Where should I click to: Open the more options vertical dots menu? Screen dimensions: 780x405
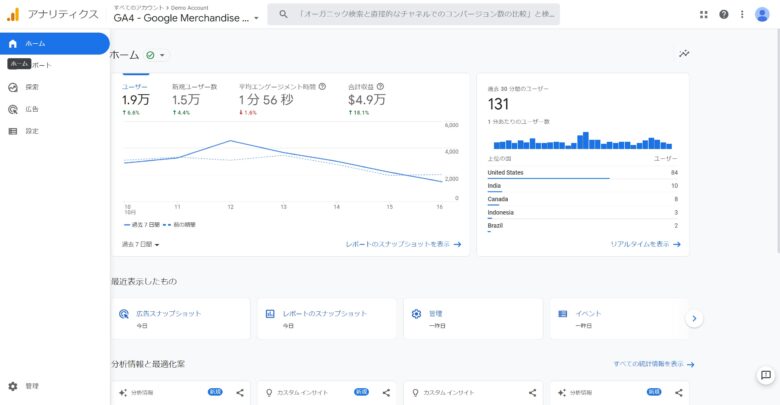click(x=742, y=14)
